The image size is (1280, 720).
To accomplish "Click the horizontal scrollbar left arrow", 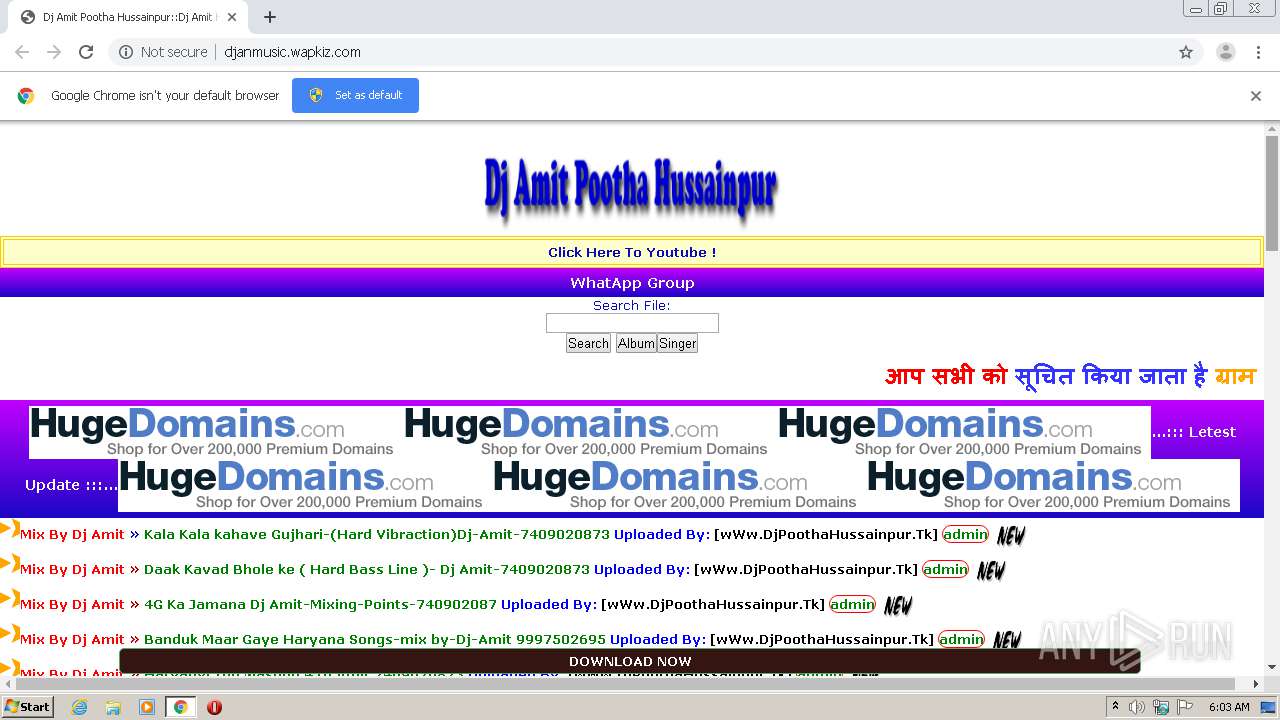I will pos(7,684).
